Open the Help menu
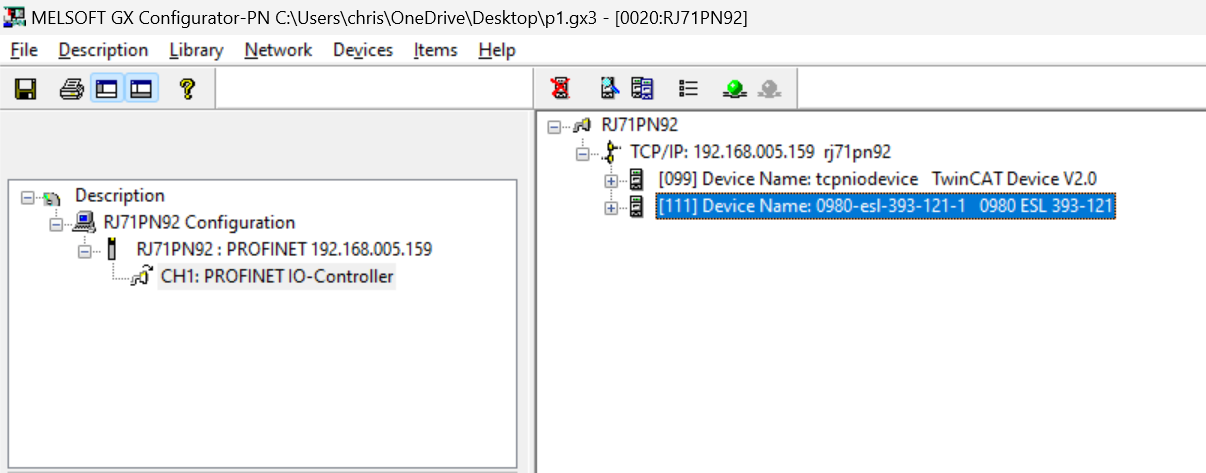Image resolution: width=1206 pixels, height=473 pixels. (x=497, y=50)
